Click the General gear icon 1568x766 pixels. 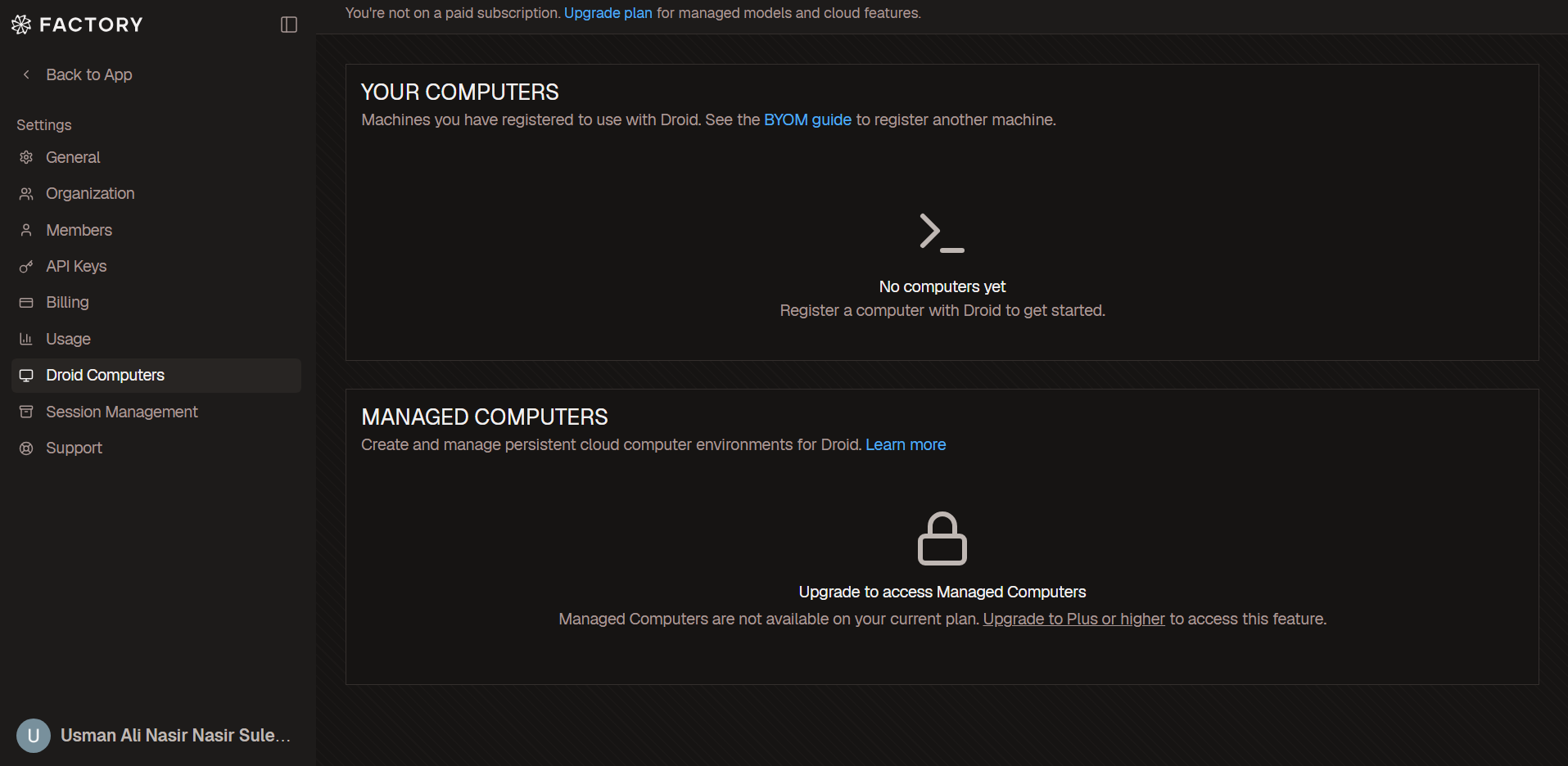(26, 157)
